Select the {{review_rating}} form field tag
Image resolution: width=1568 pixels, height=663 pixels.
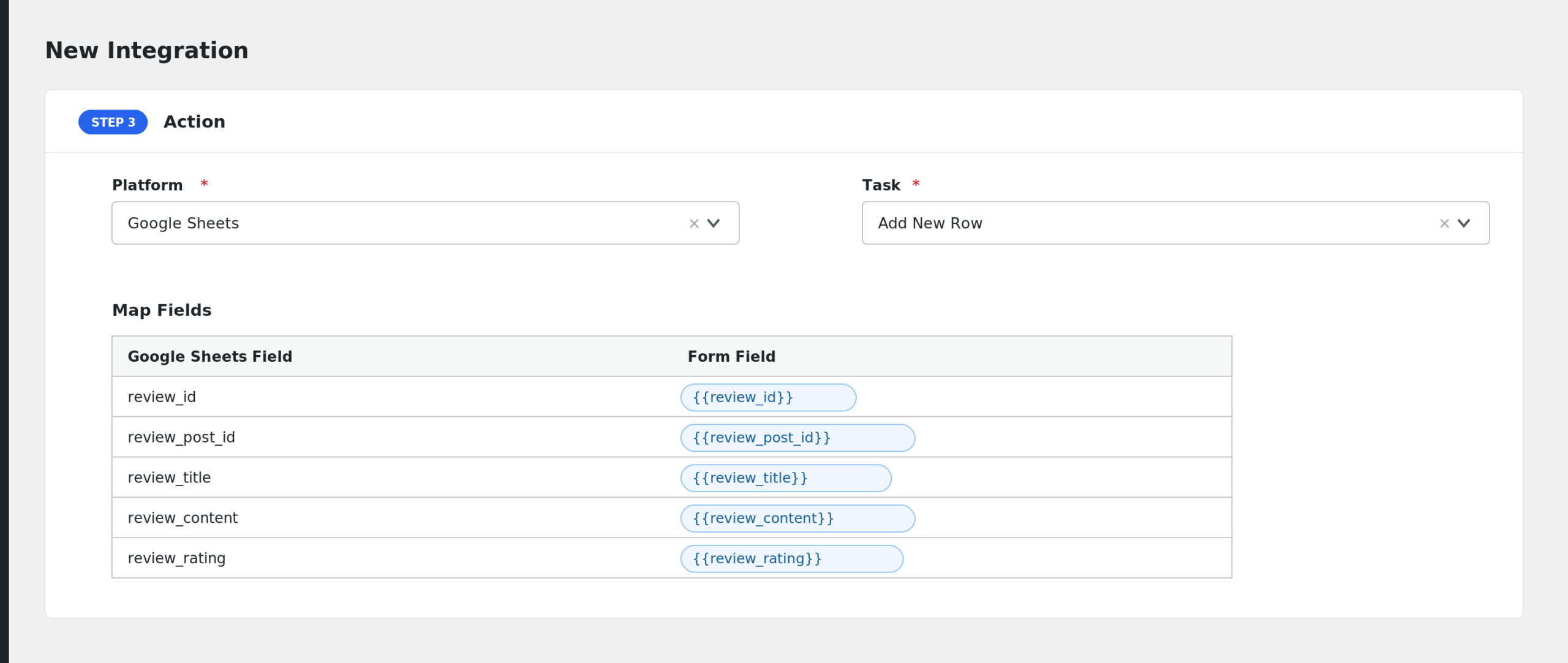click(x=791, y=559)
